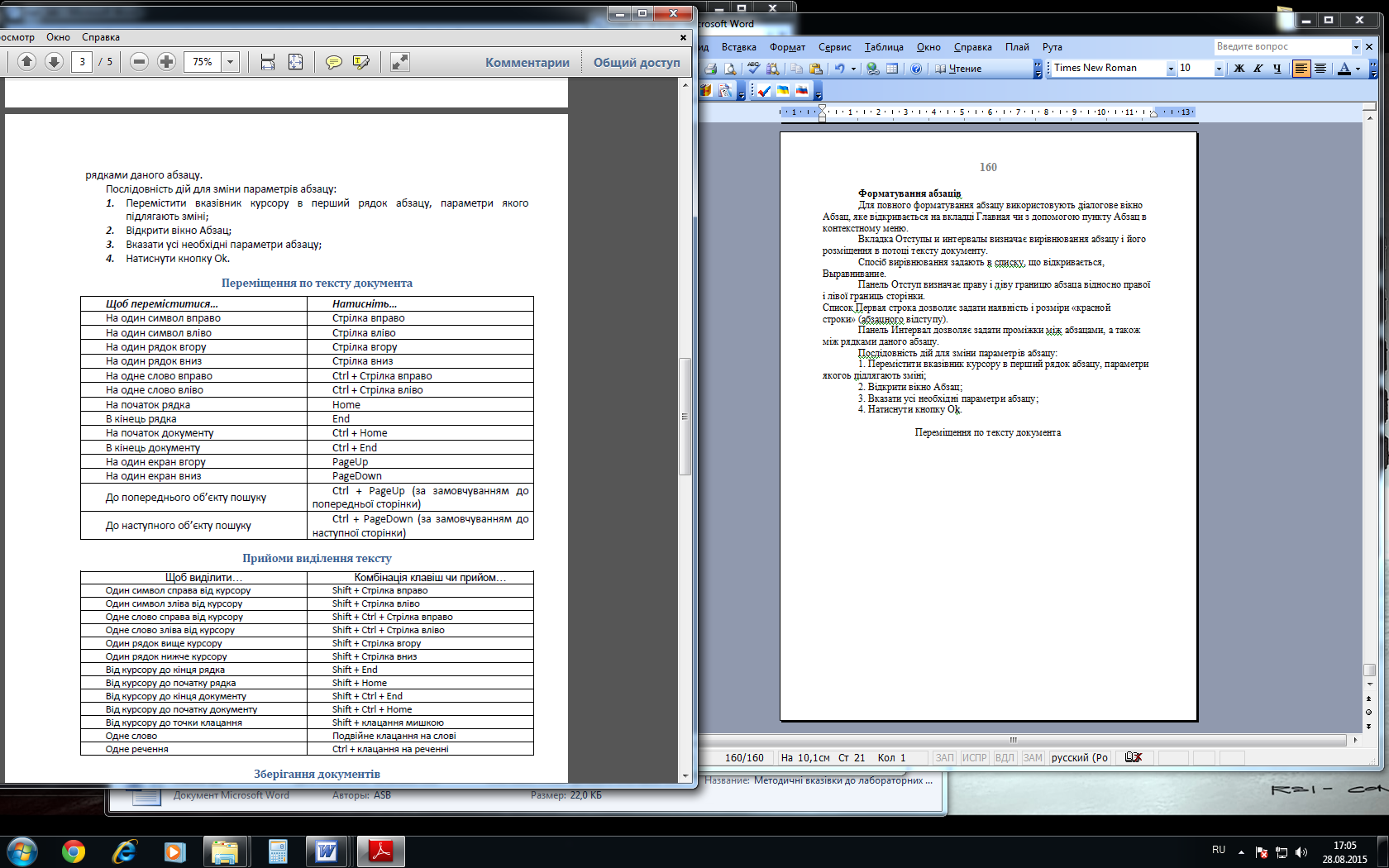Open Формат menu in Word
The height and width of the screenshot is (868, 1389).
coord(787,47)
